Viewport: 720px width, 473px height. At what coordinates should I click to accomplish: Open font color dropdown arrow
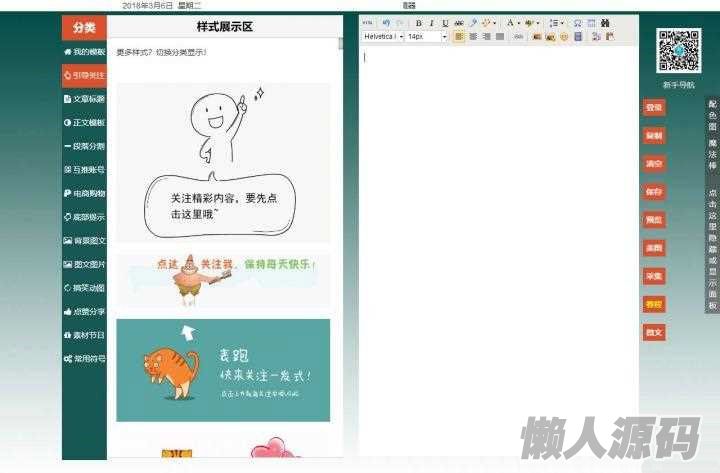pos(518,23)
